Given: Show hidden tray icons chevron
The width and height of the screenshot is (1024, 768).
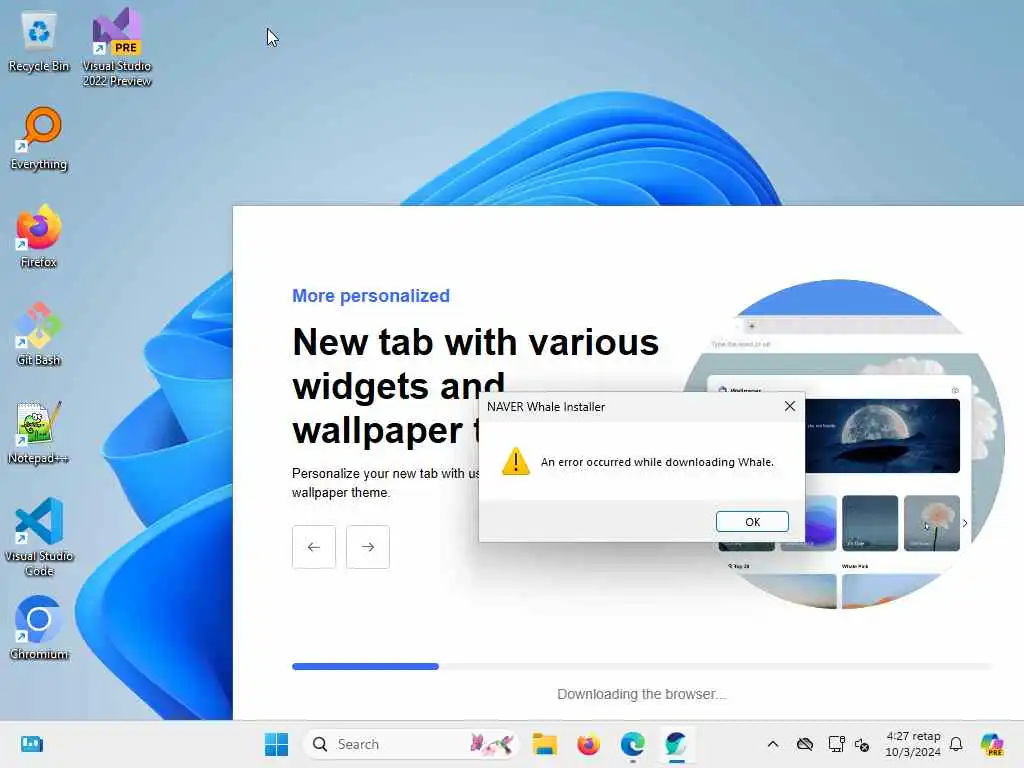Looking at the screenshot, I should tap(773, 744).
